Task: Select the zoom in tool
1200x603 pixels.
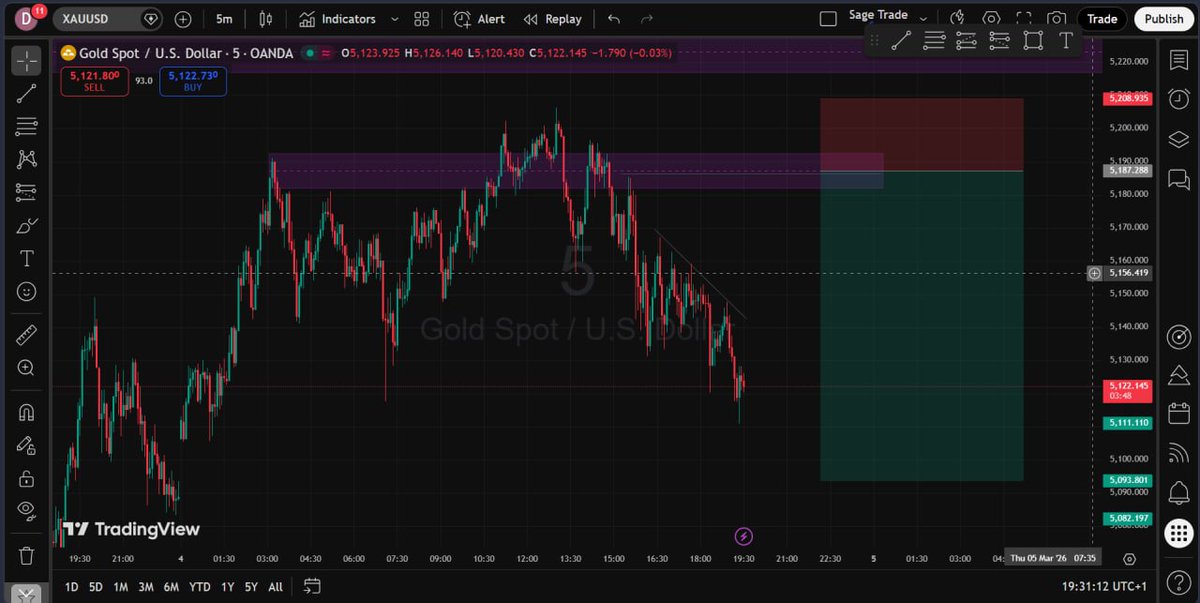Action: click(x=27, y=368)
